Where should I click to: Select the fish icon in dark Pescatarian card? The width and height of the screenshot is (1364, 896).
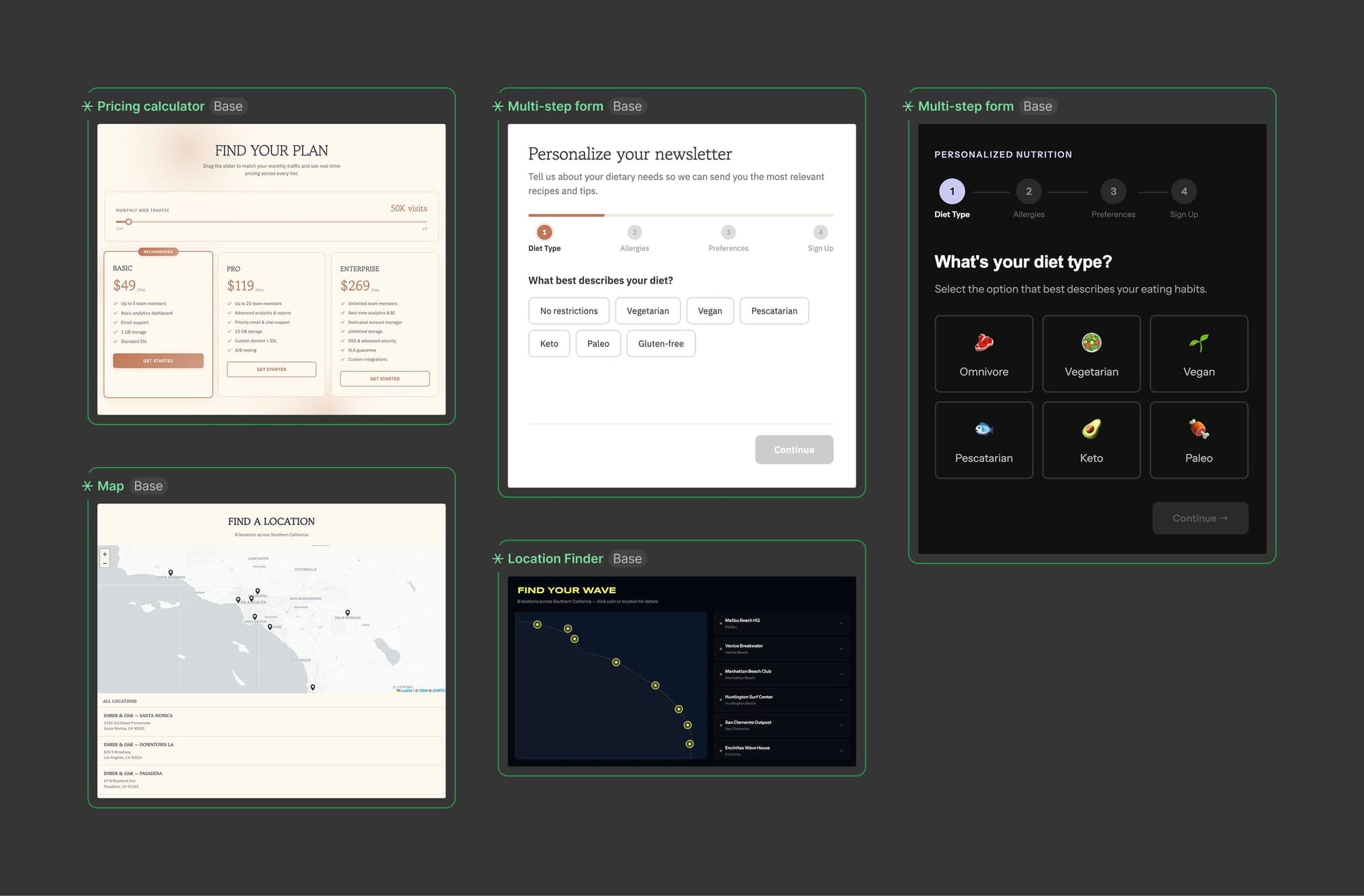point(983,429)
